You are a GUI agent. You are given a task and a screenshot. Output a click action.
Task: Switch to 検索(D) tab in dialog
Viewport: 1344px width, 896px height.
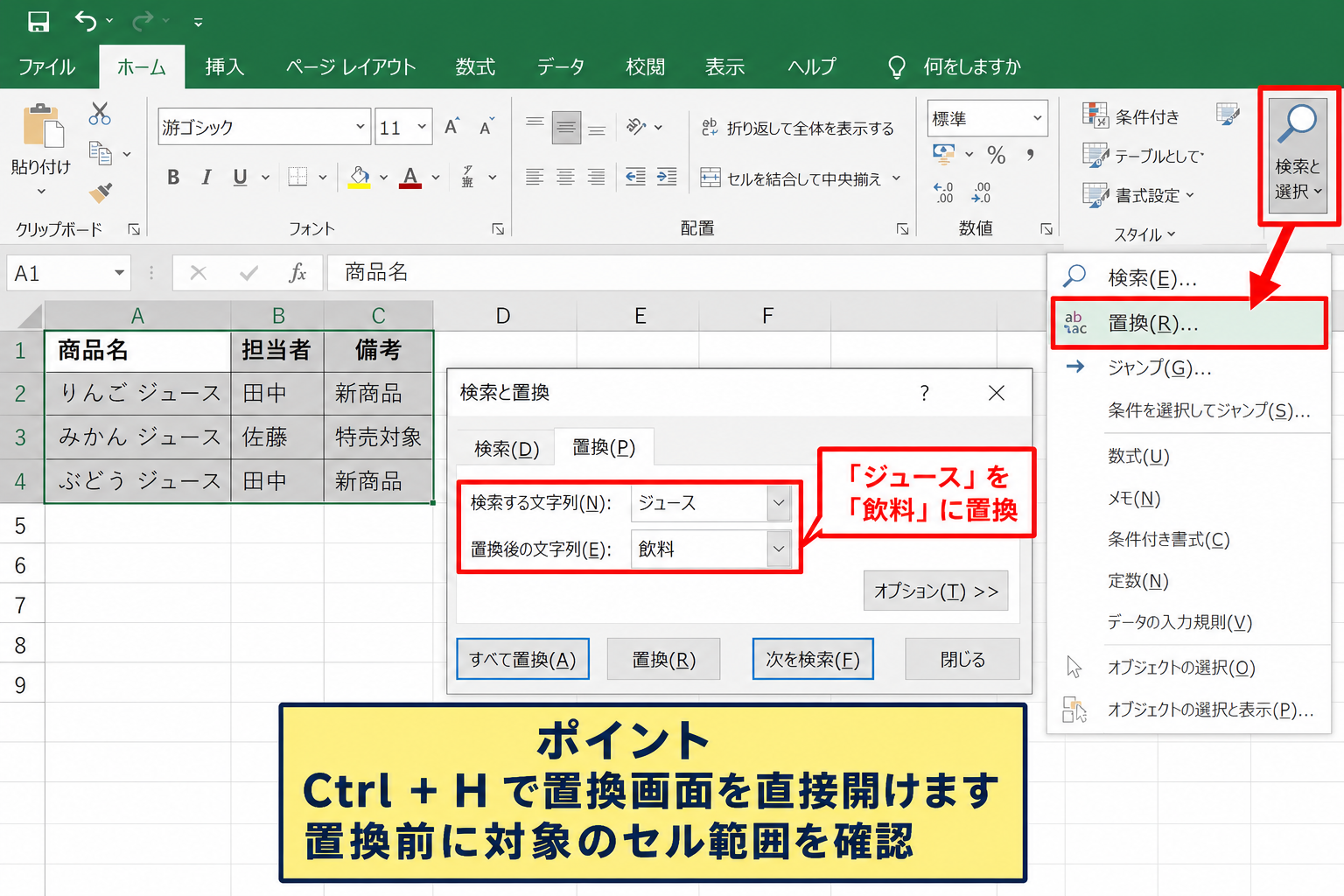tap(507, 448)
